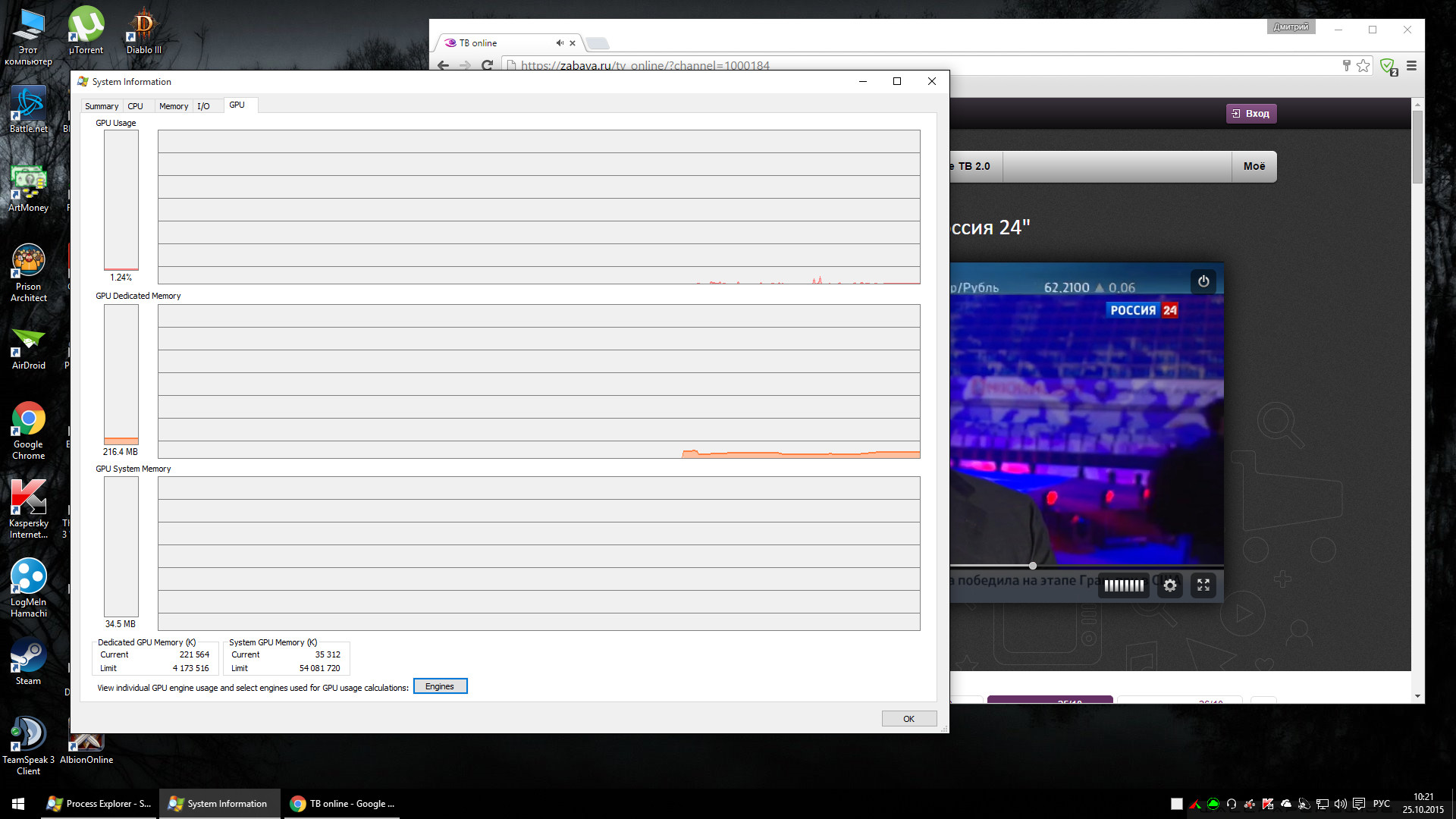Open the Engines button
Viewport: 1456px width, 819px height.
click(x=440, y=686)
